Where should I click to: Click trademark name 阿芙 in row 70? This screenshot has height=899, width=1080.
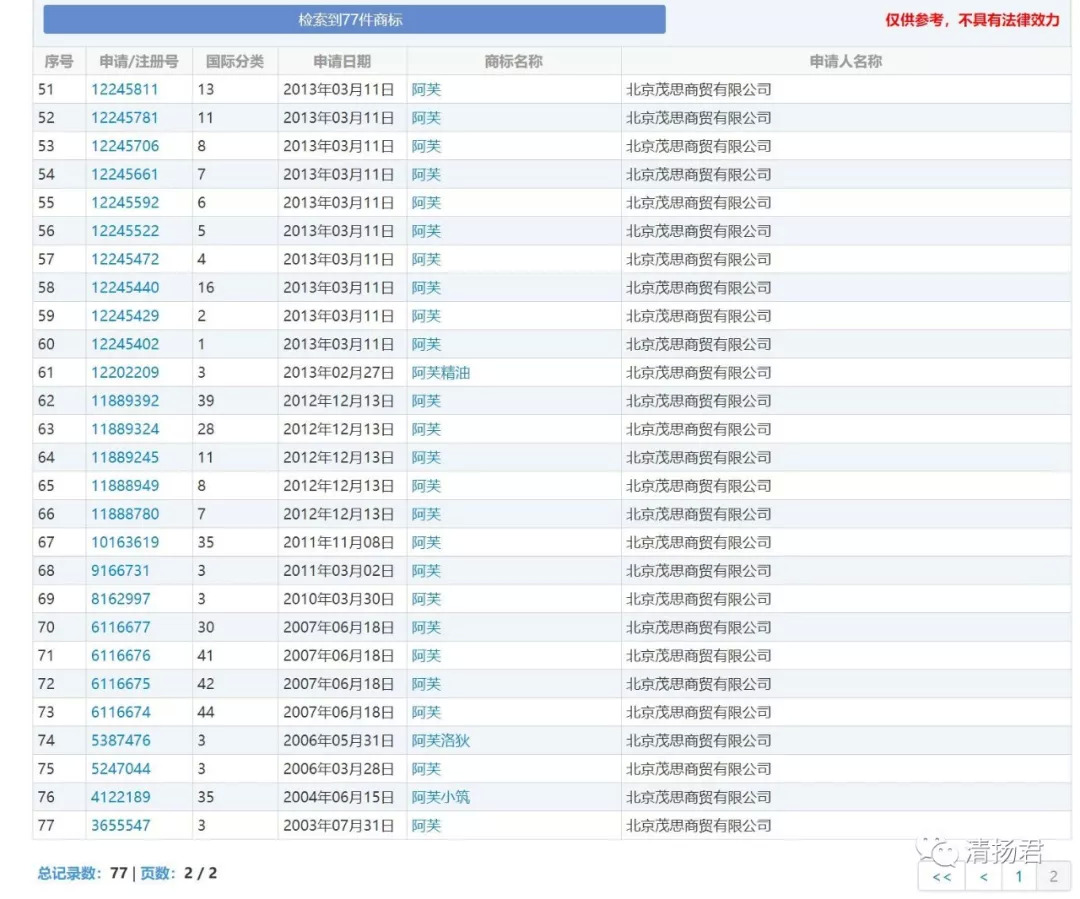pos(426,627)
